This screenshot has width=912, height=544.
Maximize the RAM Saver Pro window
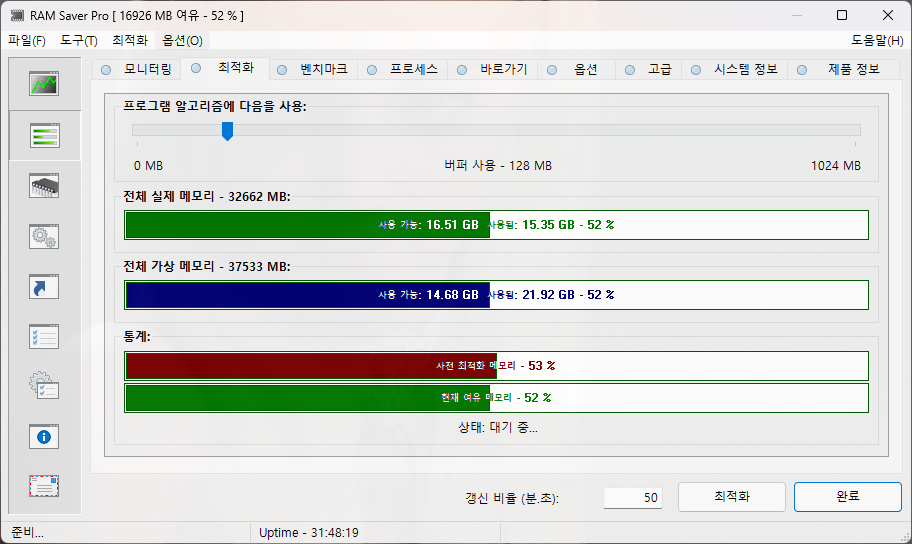842,15
